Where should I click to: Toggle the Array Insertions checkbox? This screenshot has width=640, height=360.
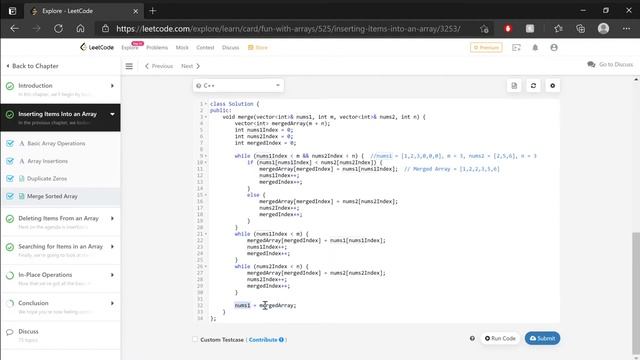10,161
